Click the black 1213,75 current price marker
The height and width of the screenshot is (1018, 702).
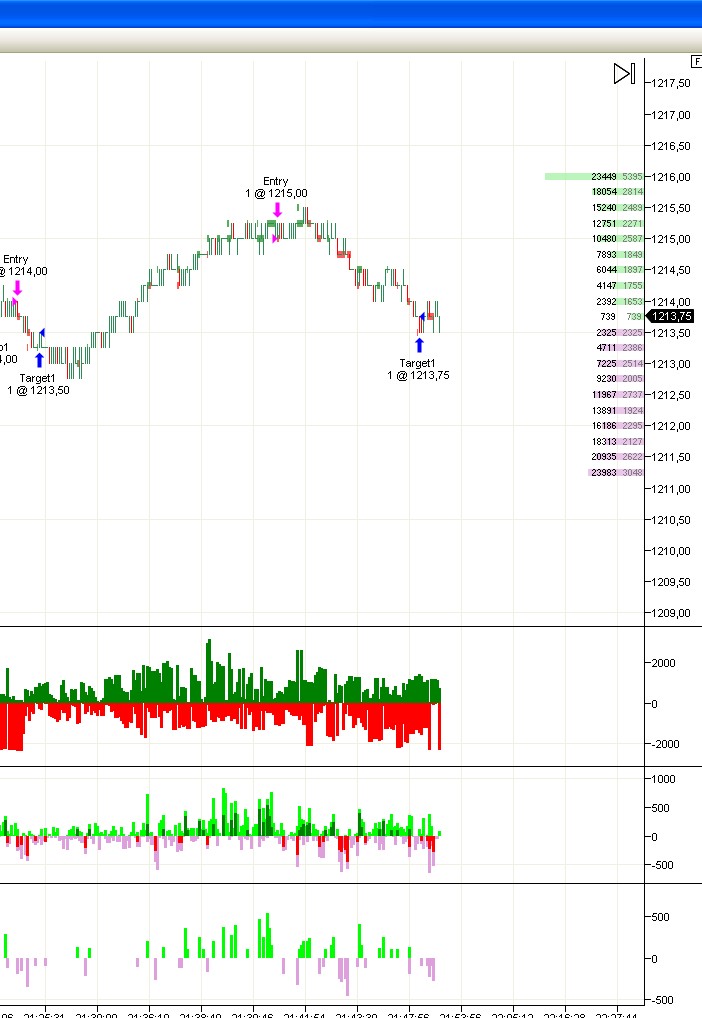pos(671,316)
